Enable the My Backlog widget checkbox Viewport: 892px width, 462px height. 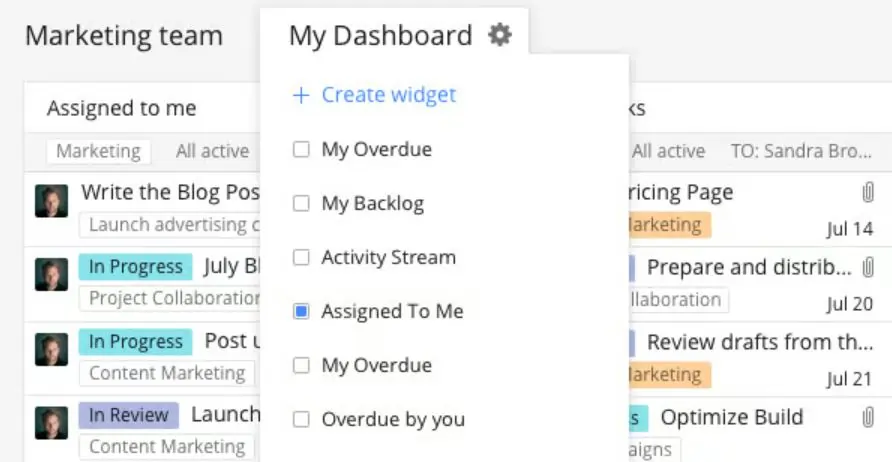pos(301,204)
